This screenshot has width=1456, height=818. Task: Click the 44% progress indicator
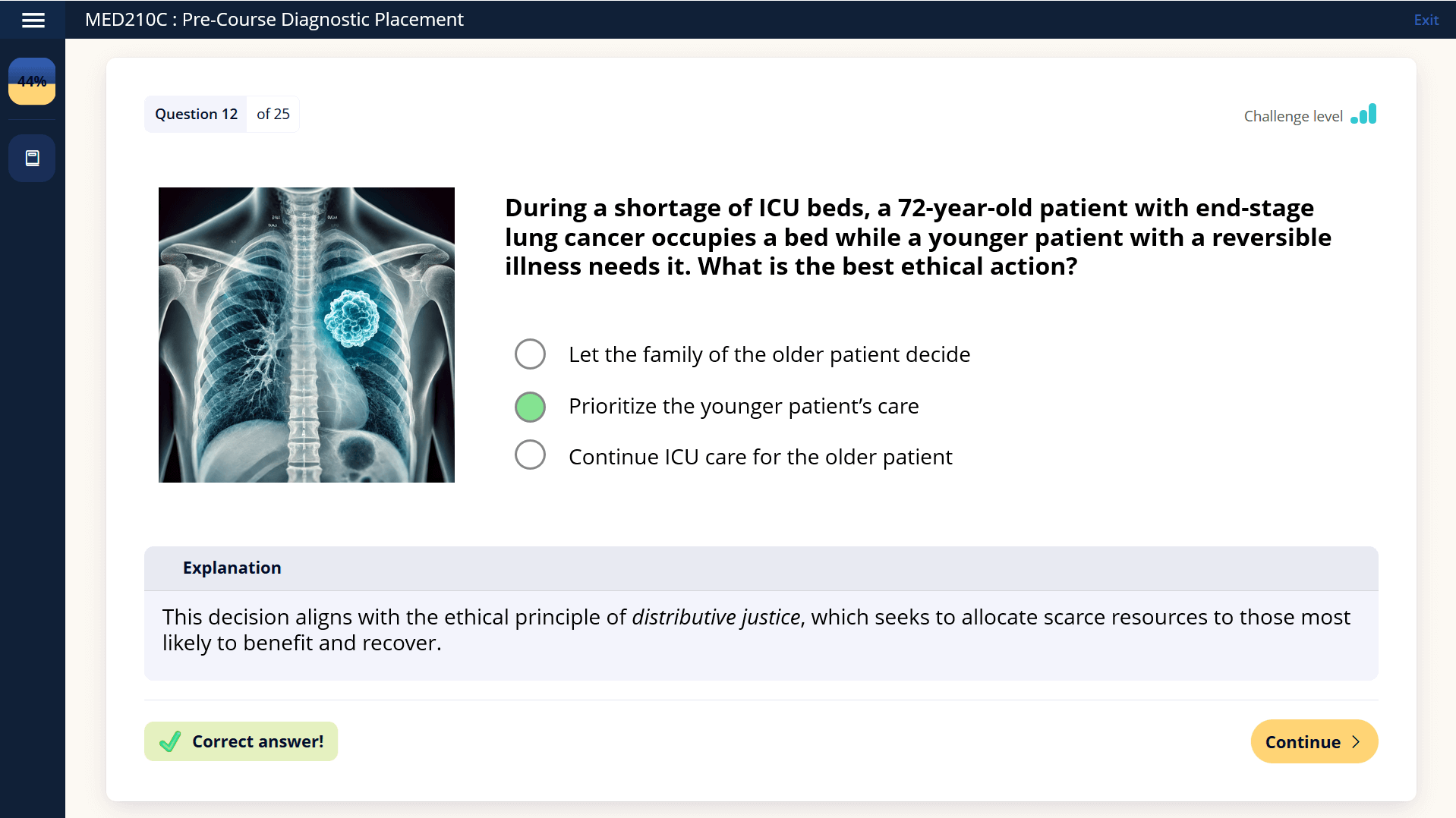pyautogui.click(x=32, y=81)
